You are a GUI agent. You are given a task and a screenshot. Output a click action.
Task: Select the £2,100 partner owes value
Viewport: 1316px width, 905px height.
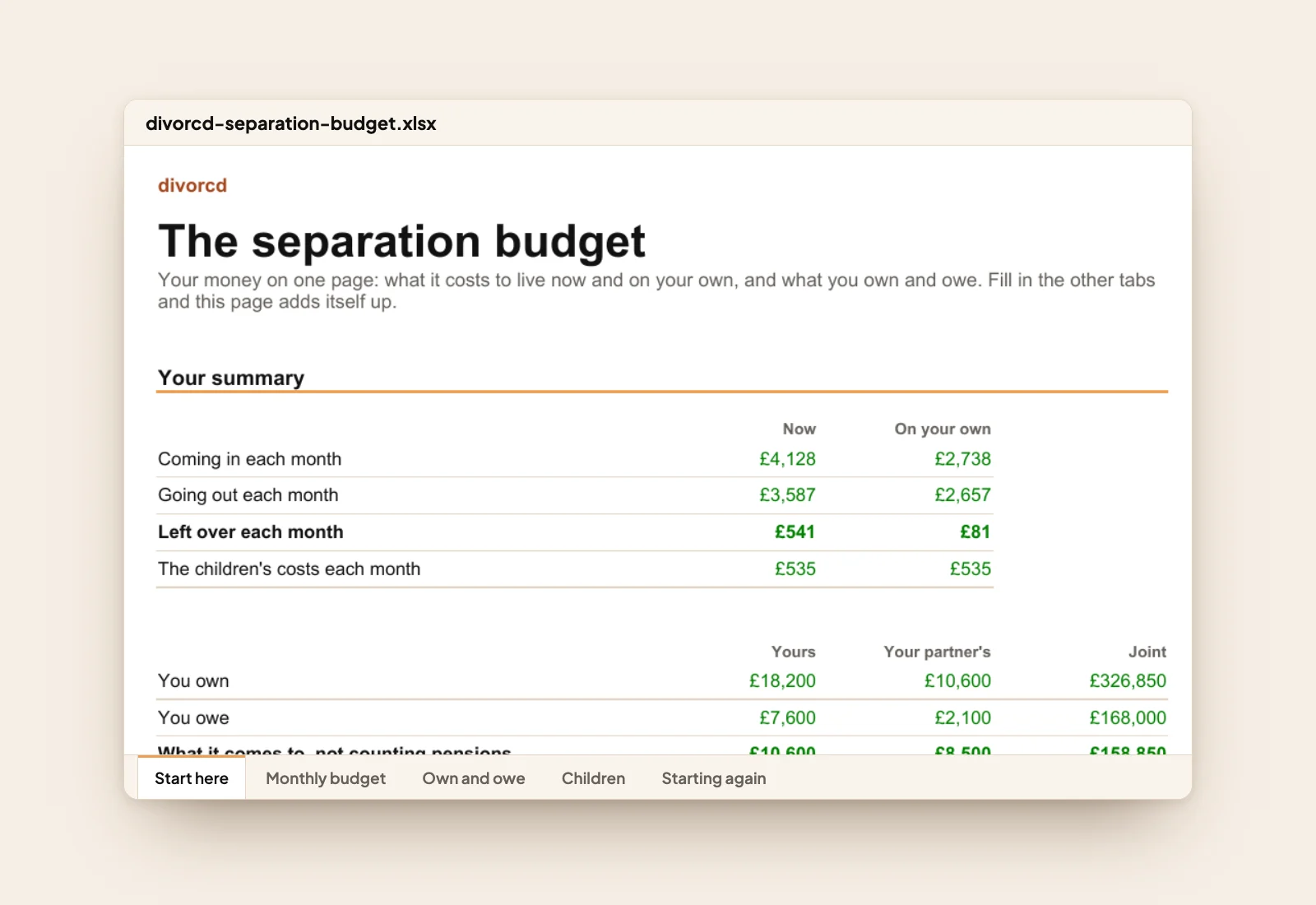962,718
